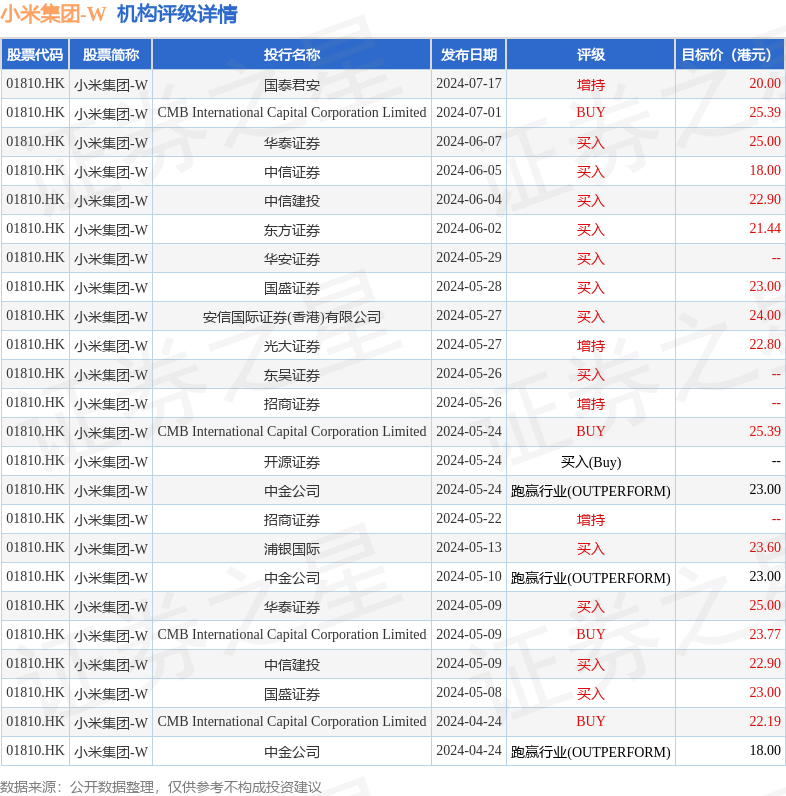Select 中金公司 in the 2024-05-24 row
Image resolution: width=786 pixels, height=796 pixels.
(x=291, y=490)
